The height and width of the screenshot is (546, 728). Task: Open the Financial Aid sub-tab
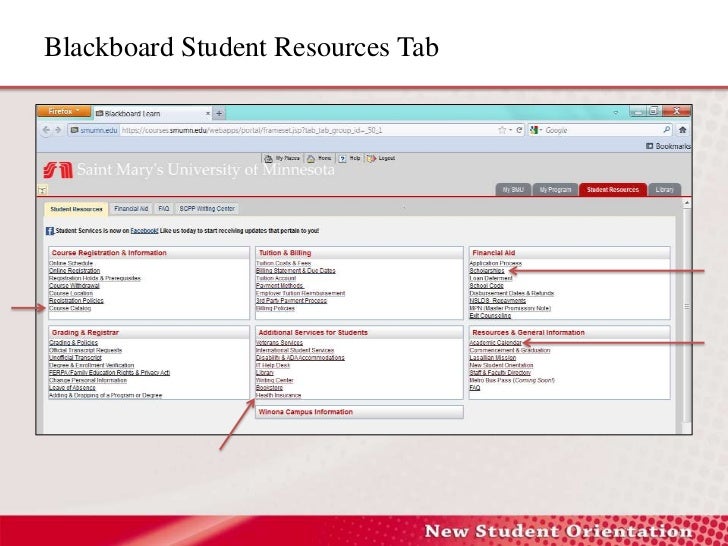click(x=131, y=209)
